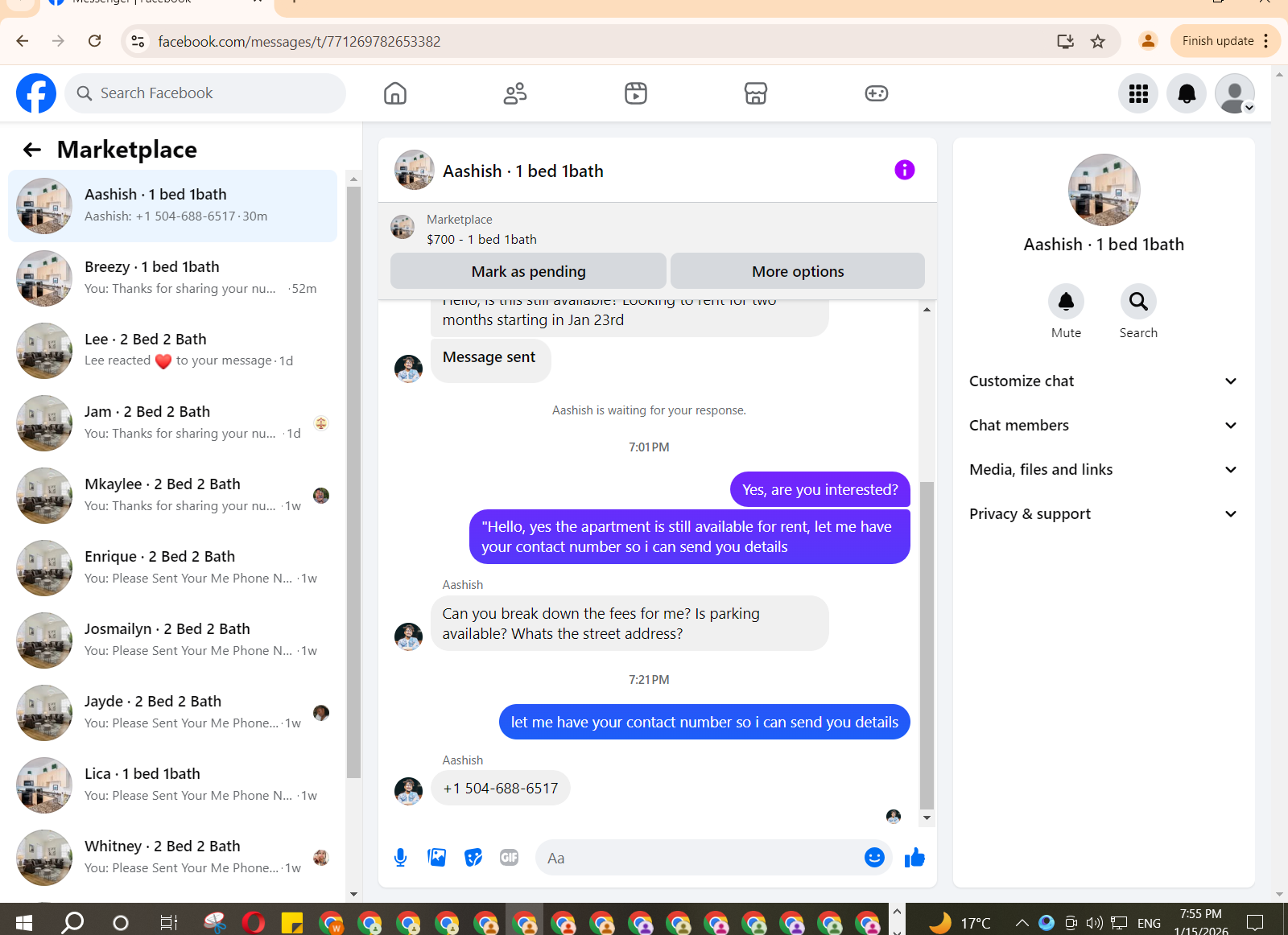Attach a photo file icon
The image size is (1288, 935).
(437, 858)
